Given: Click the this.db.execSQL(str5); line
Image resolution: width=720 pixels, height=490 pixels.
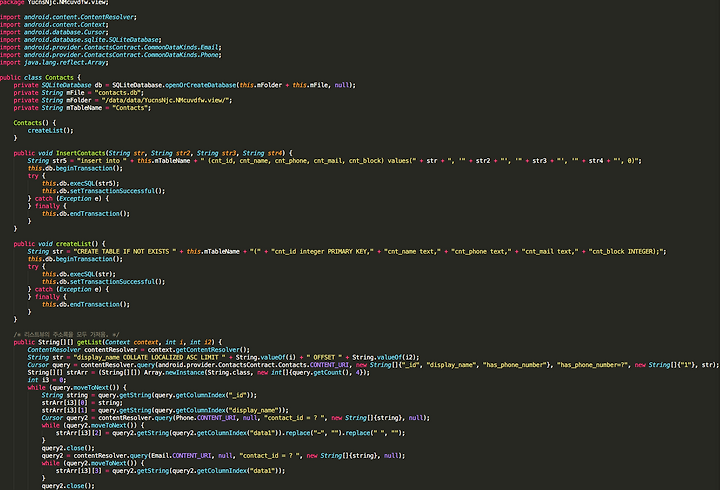Looking at the screenshot, I should coord(81,183).
